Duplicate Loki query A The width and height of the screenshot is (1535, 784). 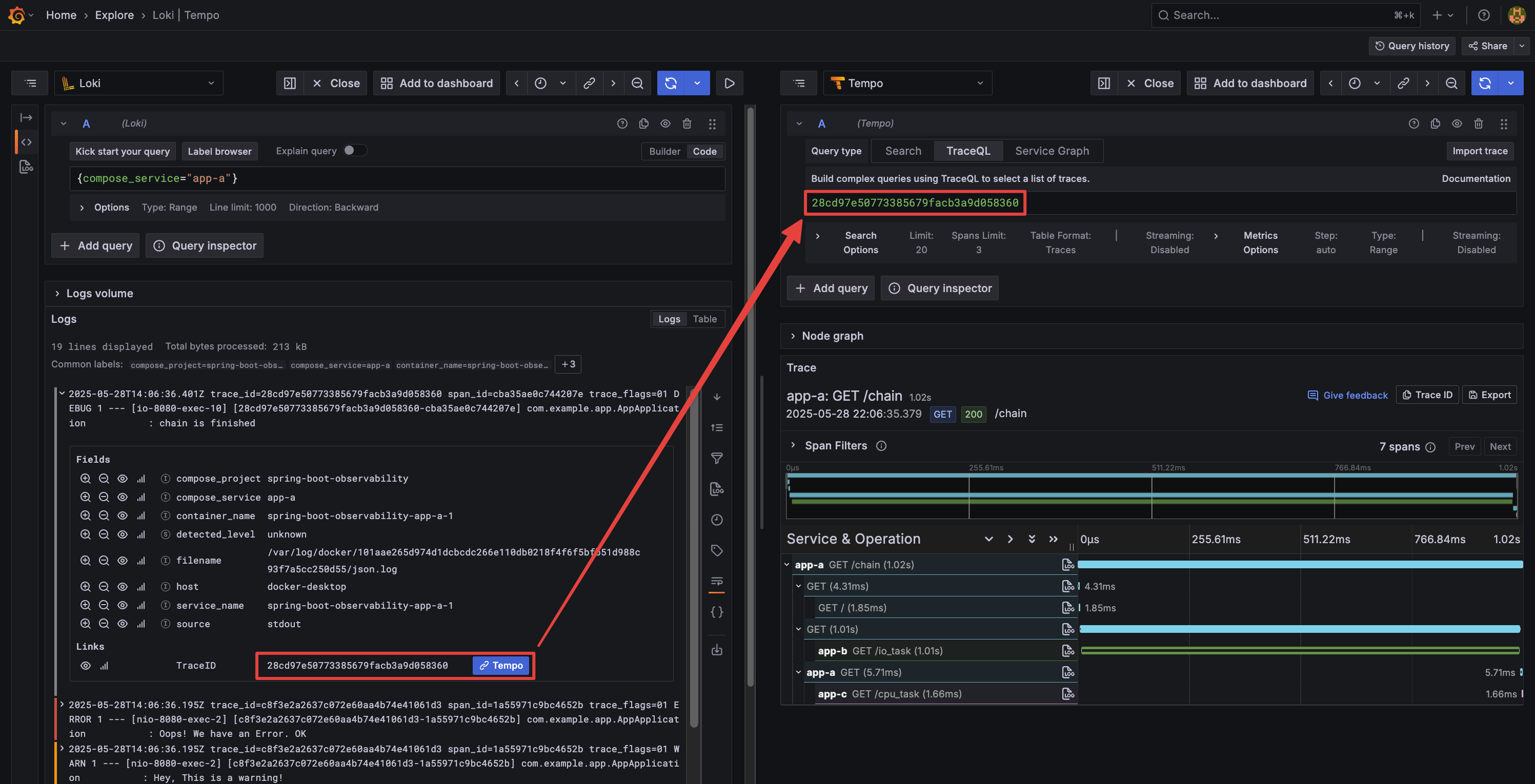[643, 124]
